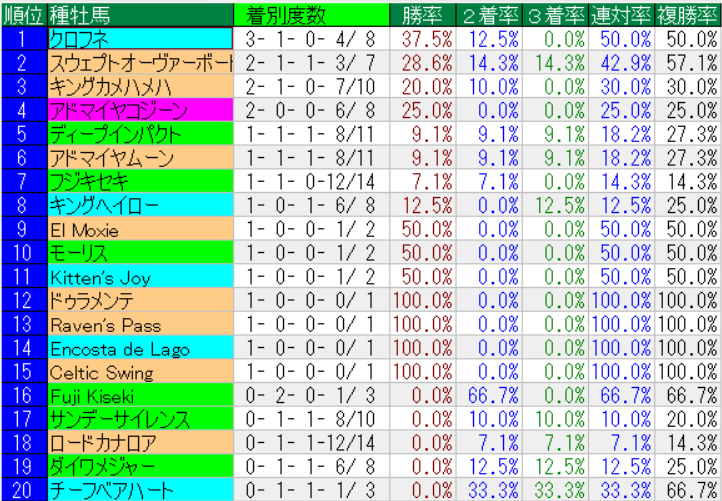
Task: Sort by the 勝率 column header
Action: 423,15
